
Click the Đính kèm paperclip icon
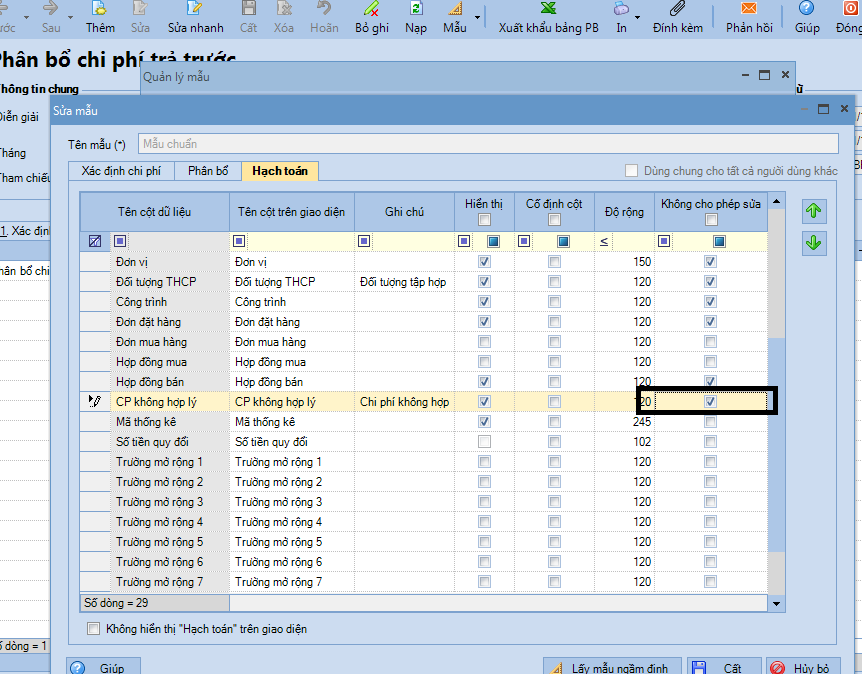pyautogui.click(x=677, y=8)
